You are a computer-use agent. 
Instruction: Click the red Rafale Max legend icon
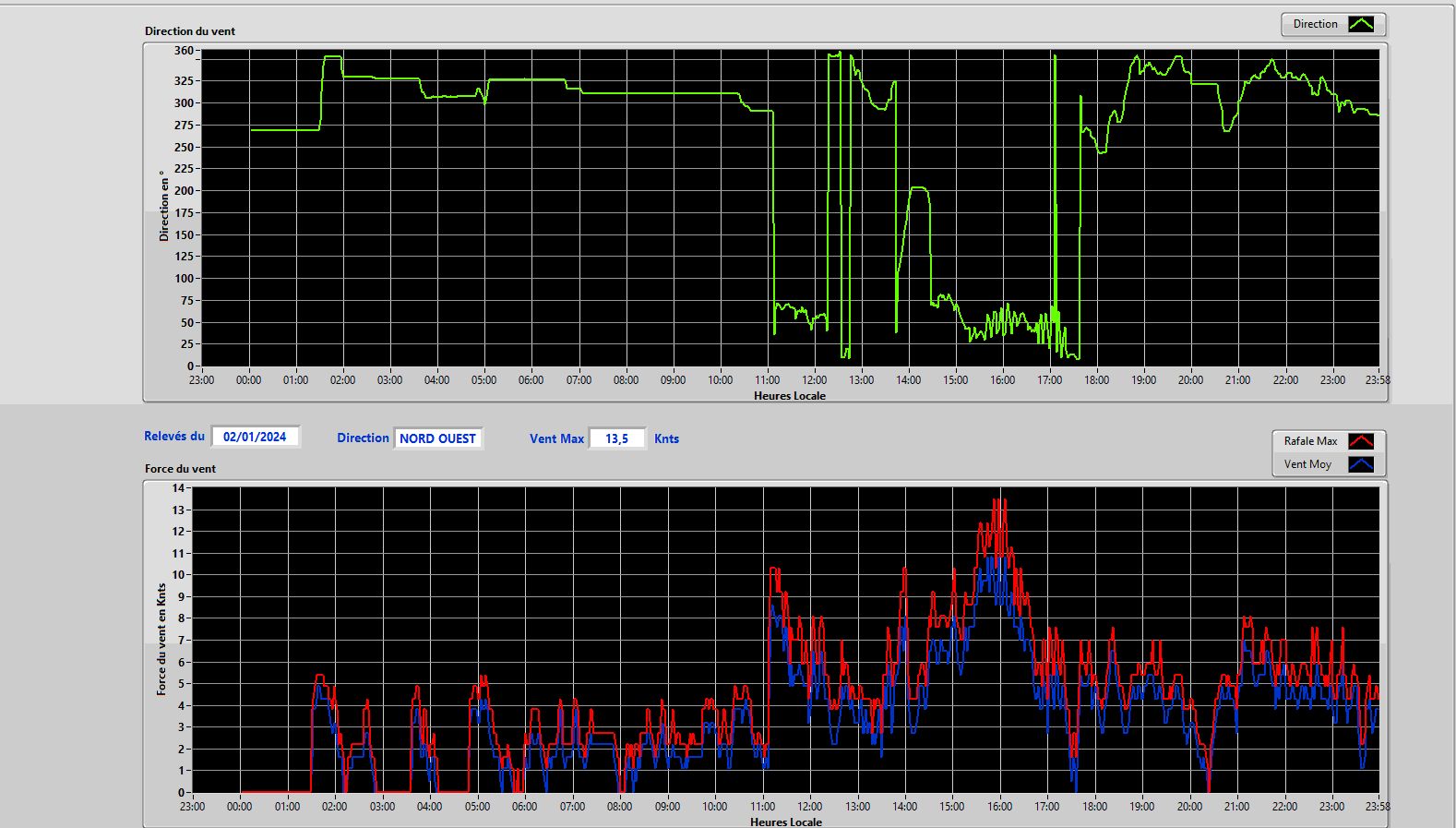[x=1361, y=441]
